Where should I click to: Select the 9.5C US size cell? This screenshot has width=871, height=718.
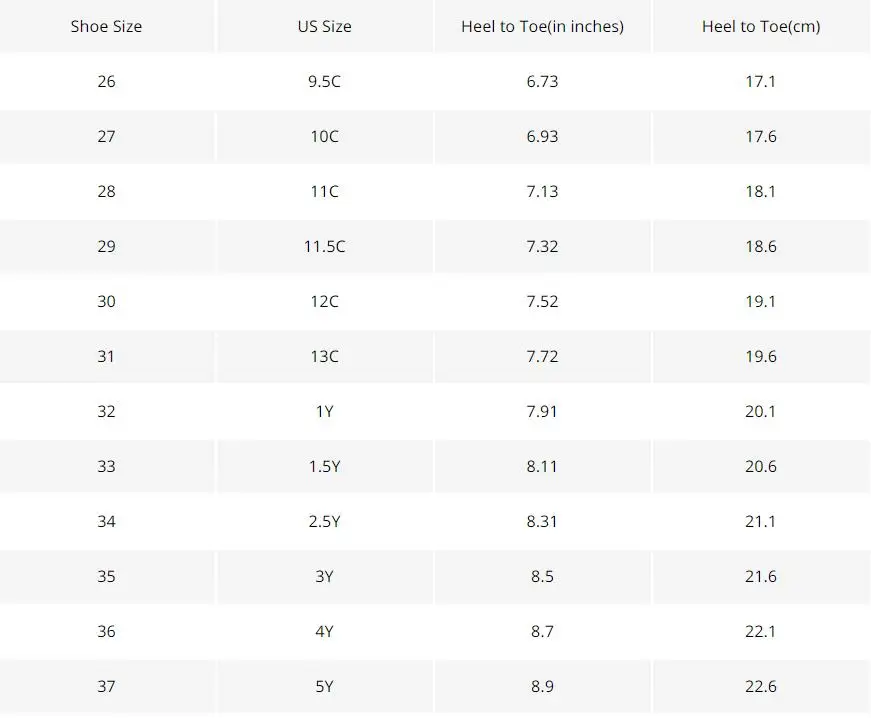pos(324,82)
